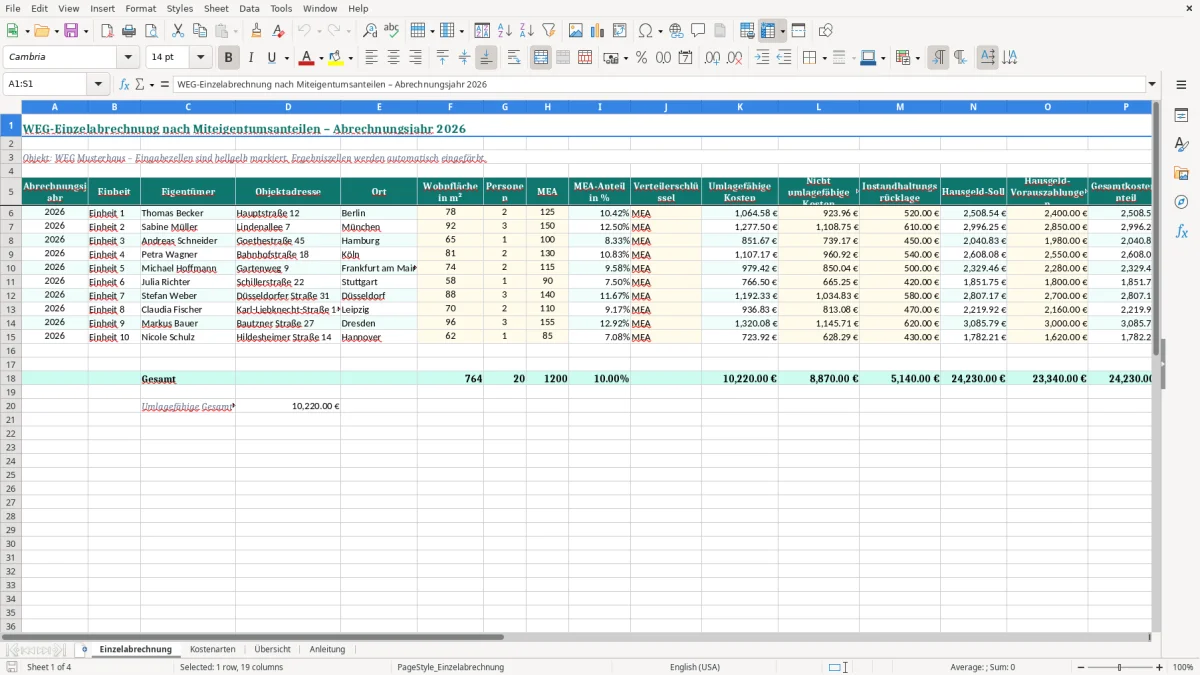Click the Save document icon
Viewport: 1200px width, 675px height.
(x=71, y=31)
